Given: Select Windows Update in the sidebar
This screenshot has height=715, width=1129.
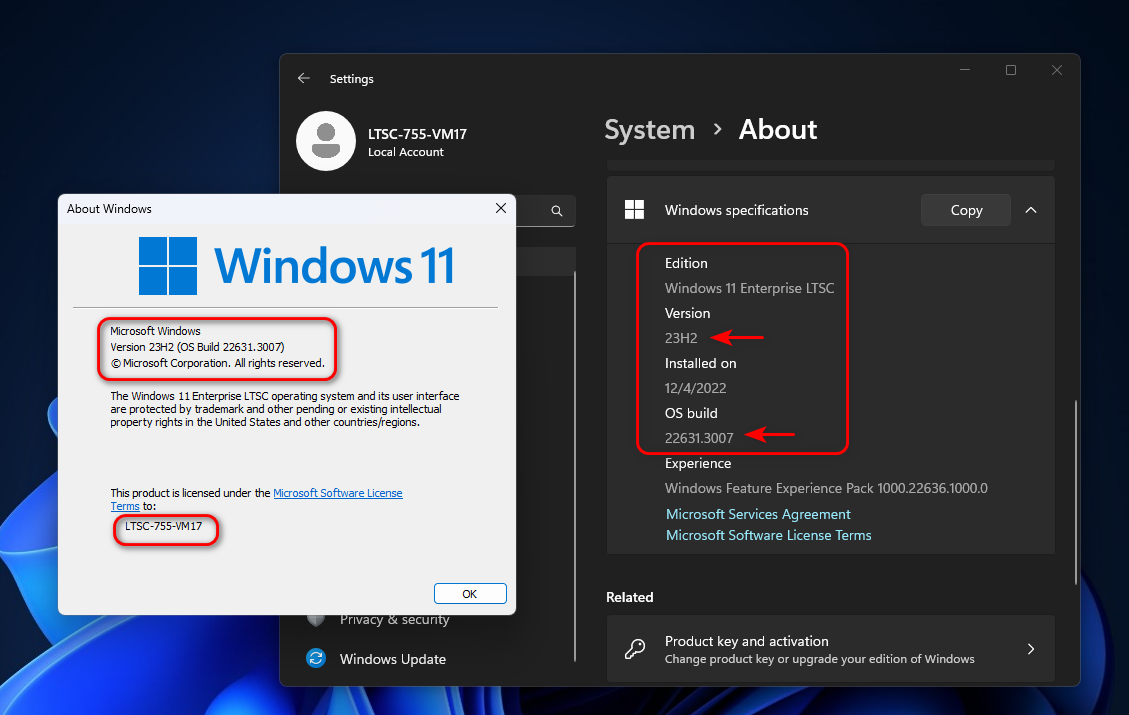Looking at the screenshot, I should (x=392, y=659).
